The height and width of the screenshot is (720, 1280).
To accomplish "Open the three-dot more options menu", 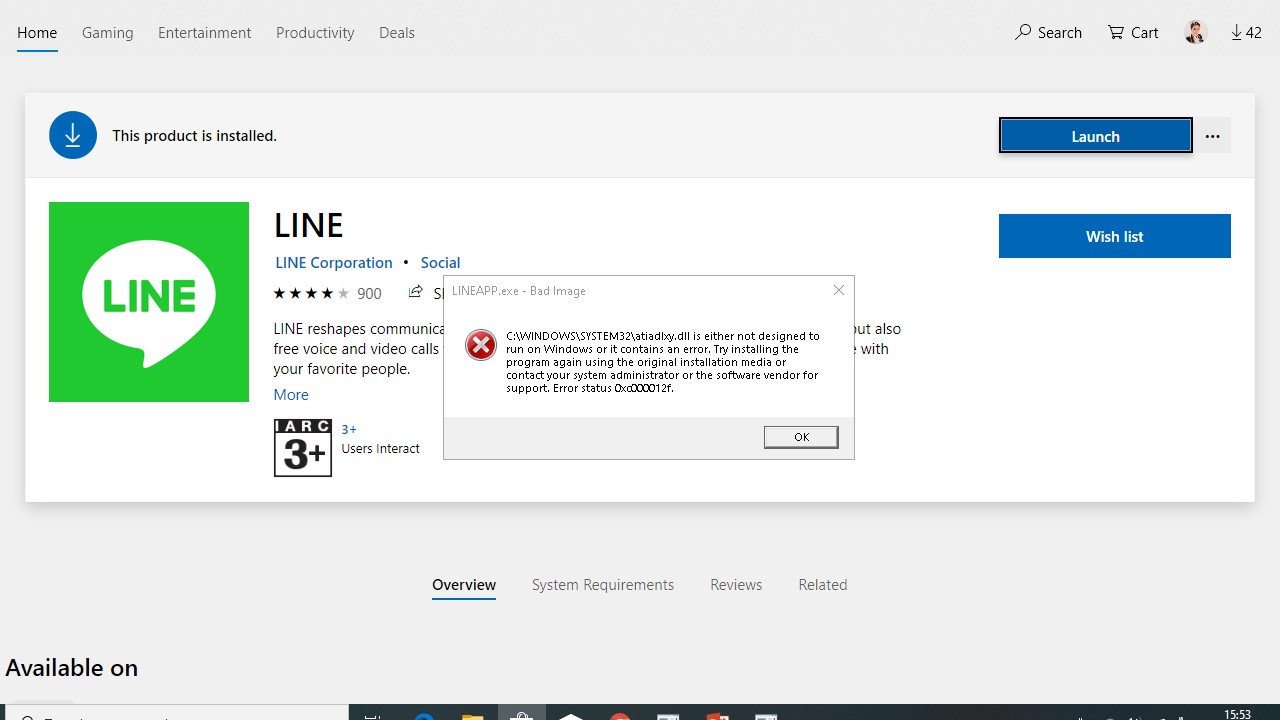I will click(1212, 136).
